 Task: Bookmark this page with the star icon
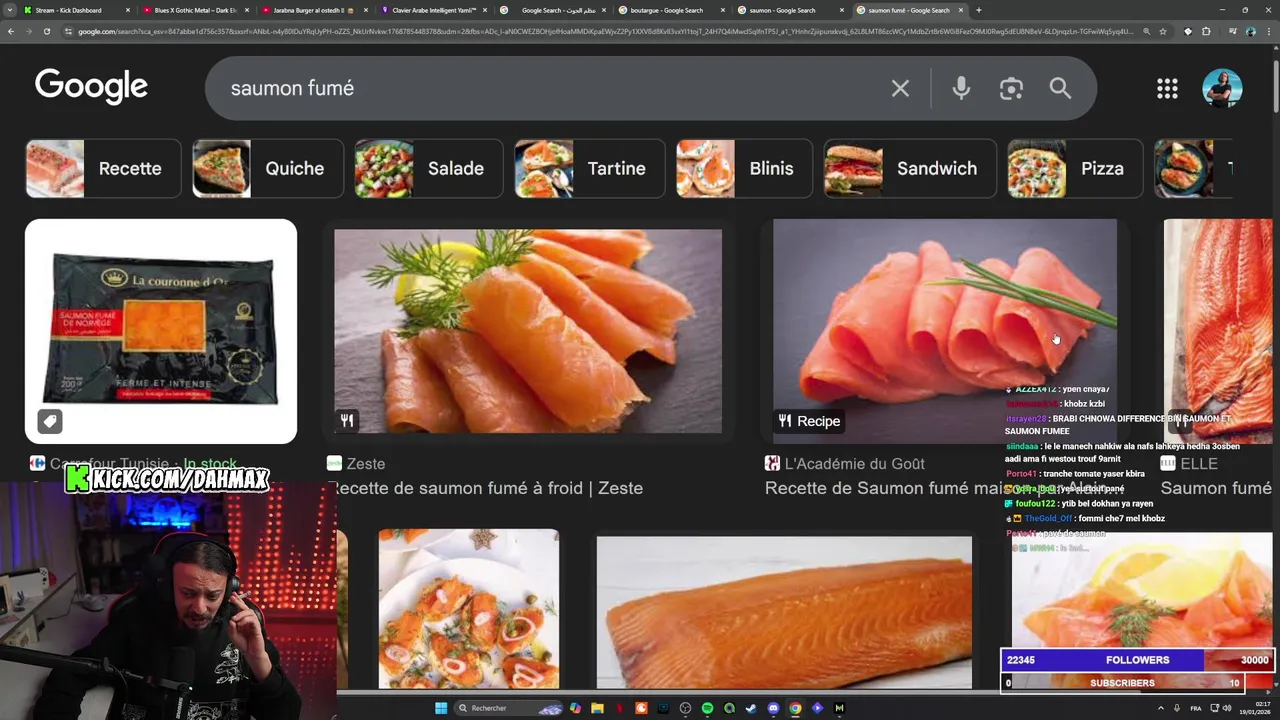1163,31
